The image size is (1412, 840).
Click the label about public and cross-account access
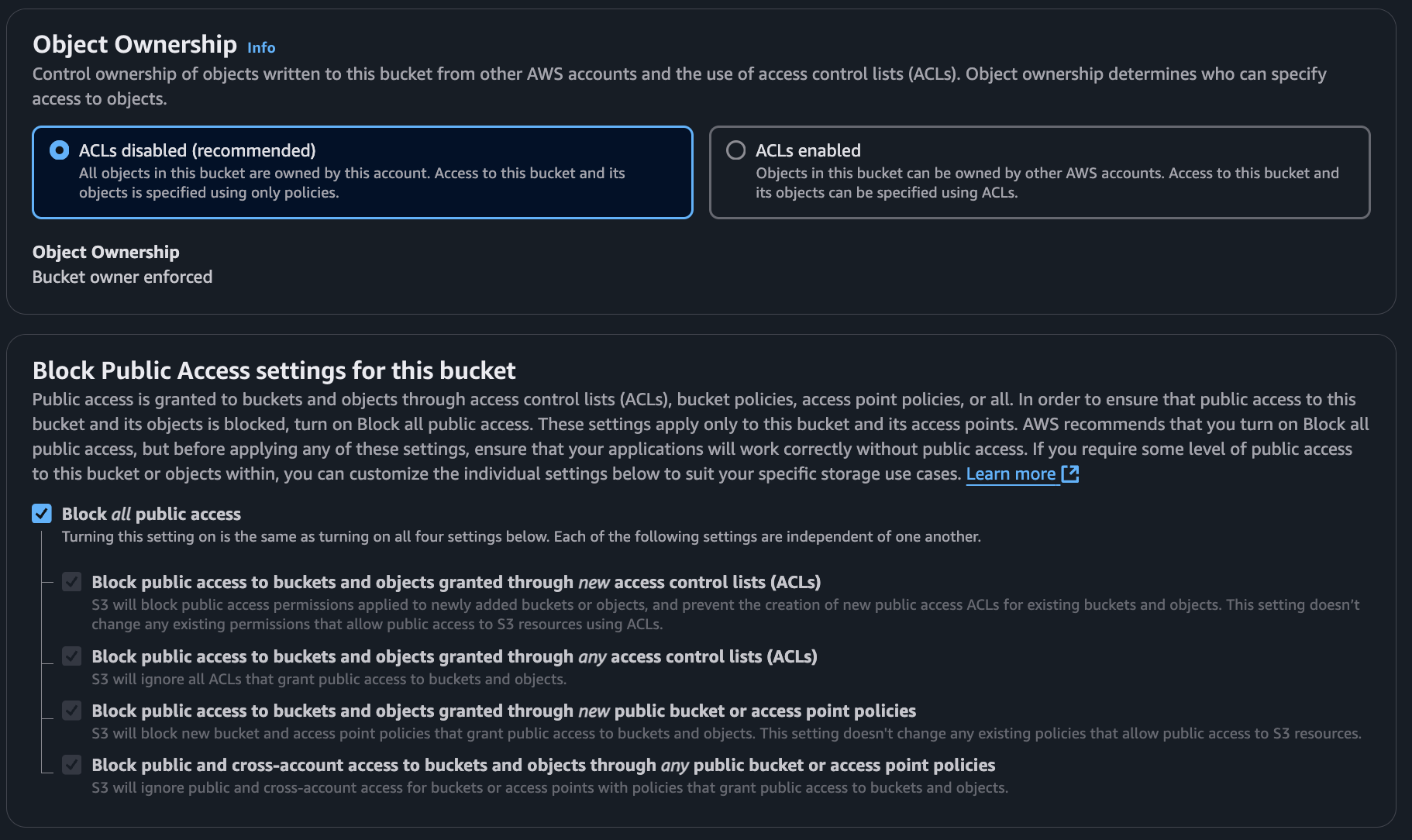click(542, 765)
